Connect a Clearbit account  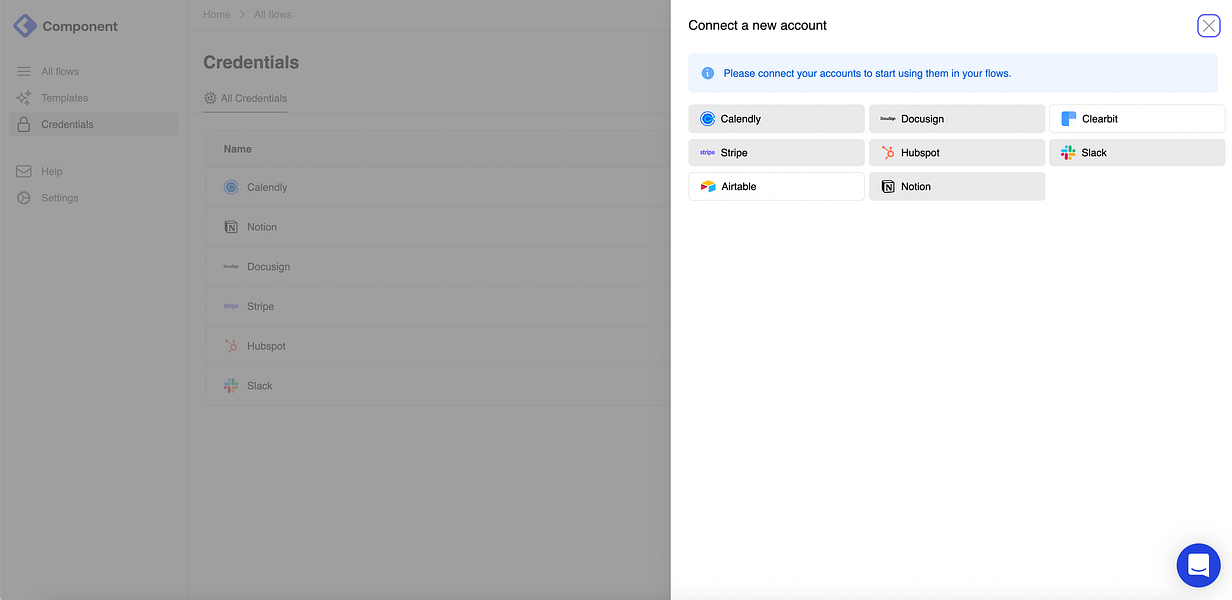click(x=1137, y=119)
